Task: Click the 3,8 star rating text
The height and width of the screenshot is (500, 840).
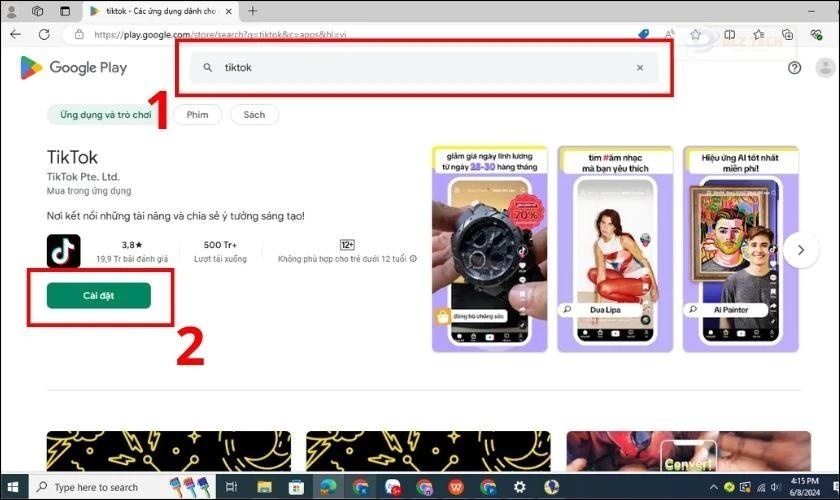Action: [x=132, y=245]
